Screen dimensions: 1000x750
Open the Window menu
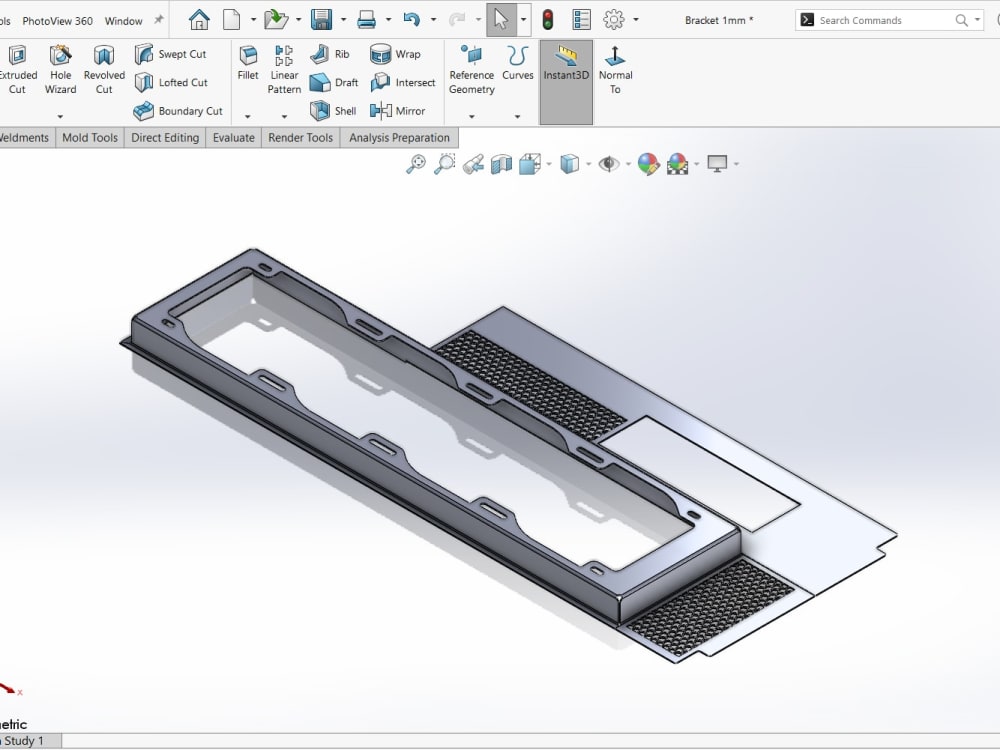point(124,21)
